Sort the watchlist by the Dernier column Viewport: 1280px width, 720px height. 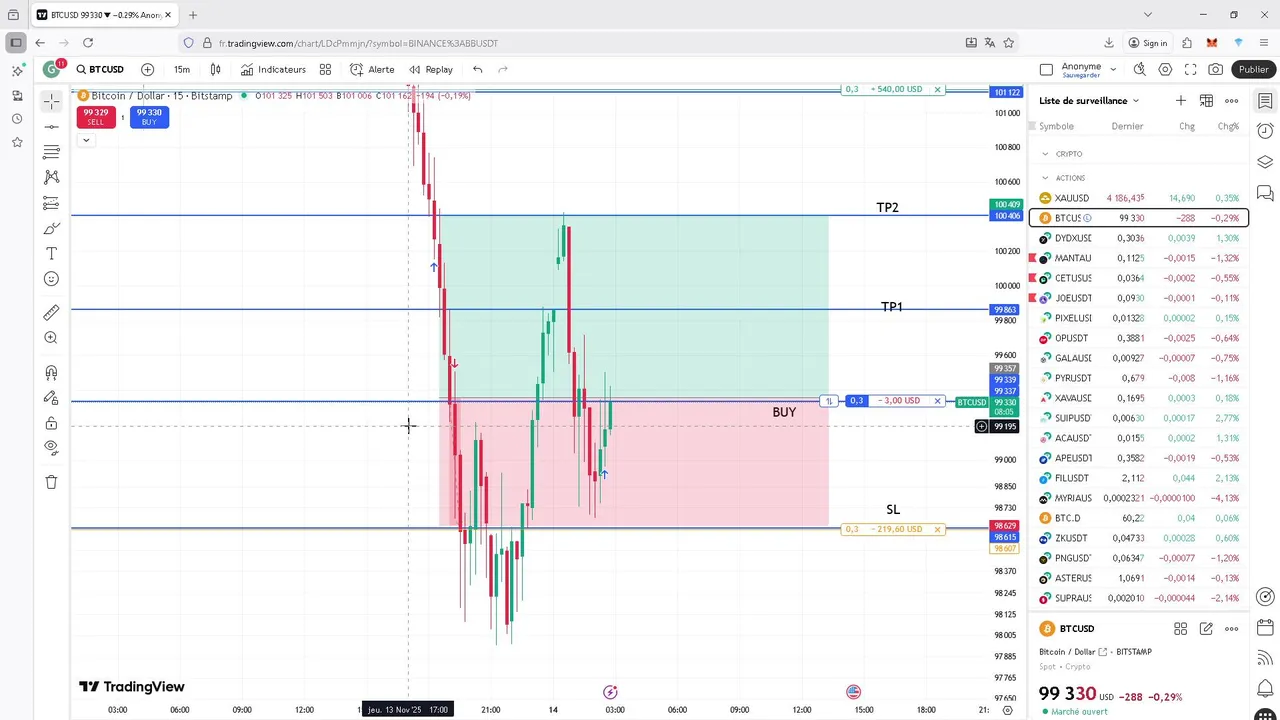point(1127,126)
